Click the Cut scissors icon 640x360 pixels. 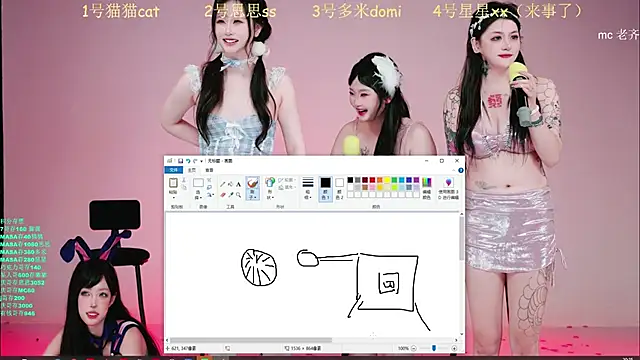[184, 180]
